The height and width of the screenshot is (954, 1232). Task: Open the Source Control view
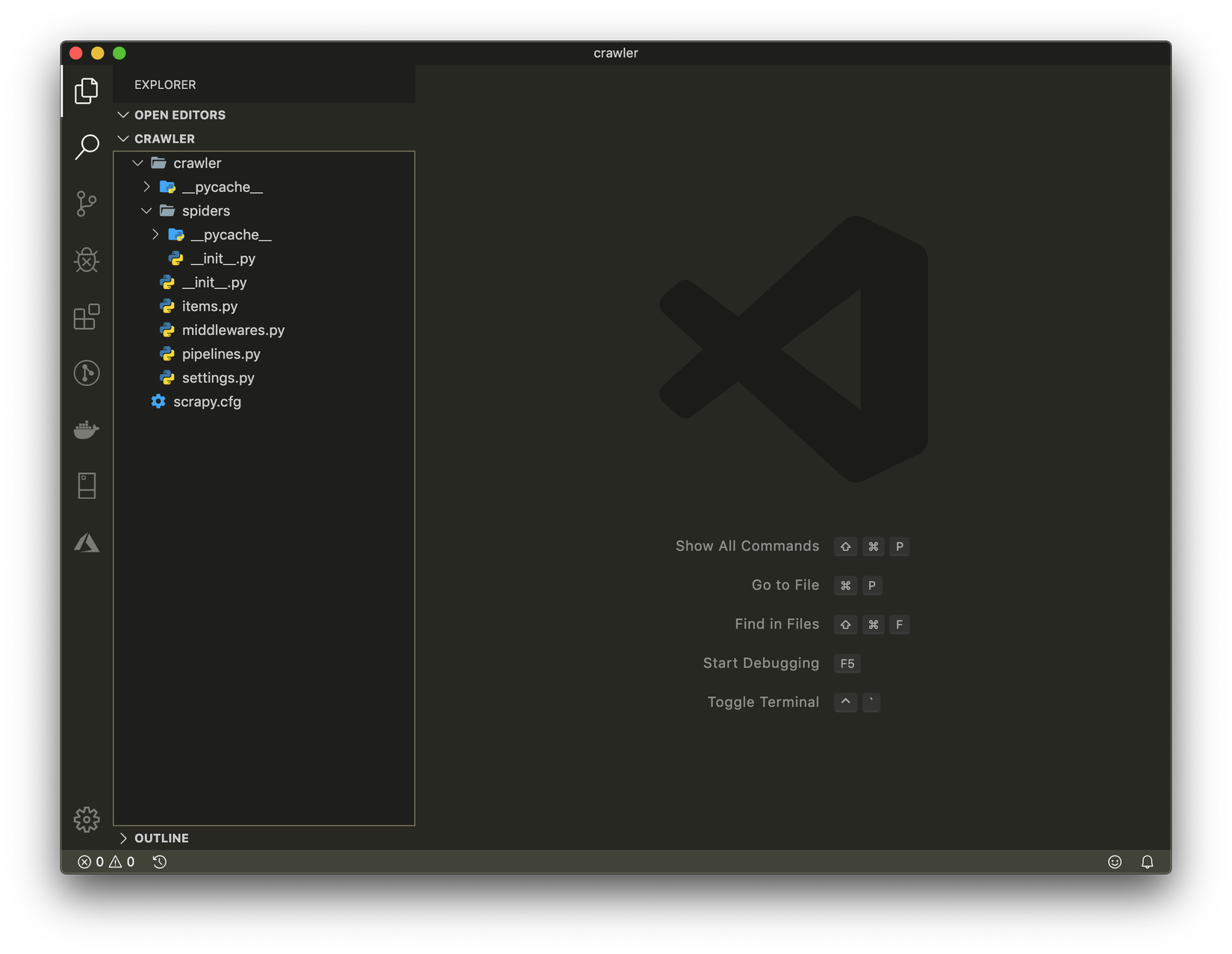87,204
